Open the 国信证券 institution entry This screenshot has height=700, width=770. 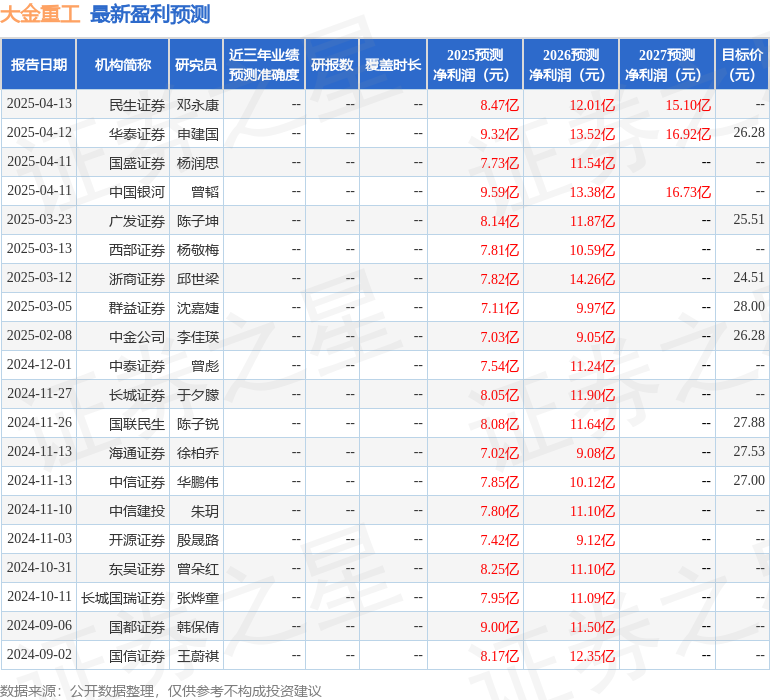click(x=137, y=656)
